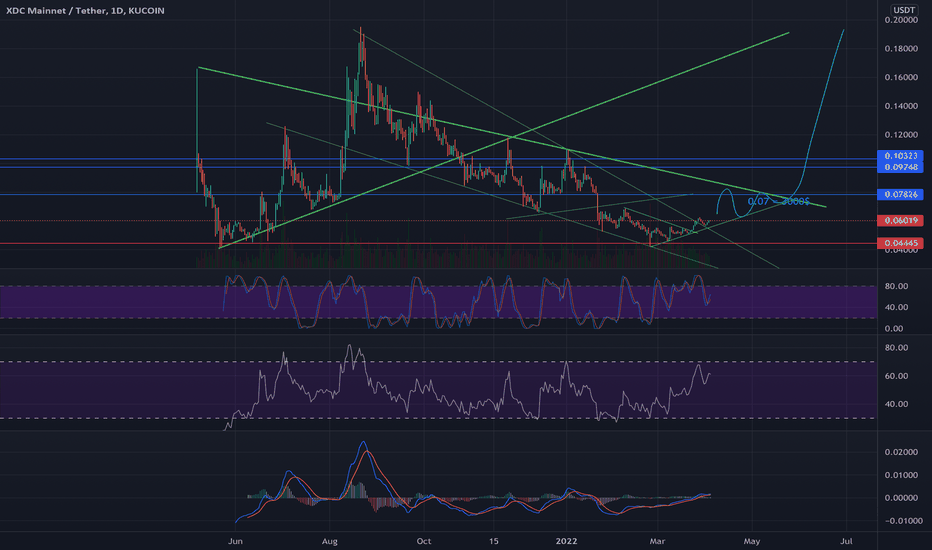Click the Aug date on time axis
The width and height of the screenshot is (932, 550).
(x=329, y=541)
